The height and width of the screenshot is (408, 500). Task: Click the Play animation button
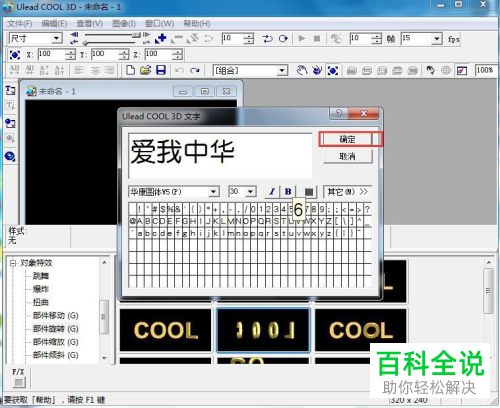coord(302,39)
